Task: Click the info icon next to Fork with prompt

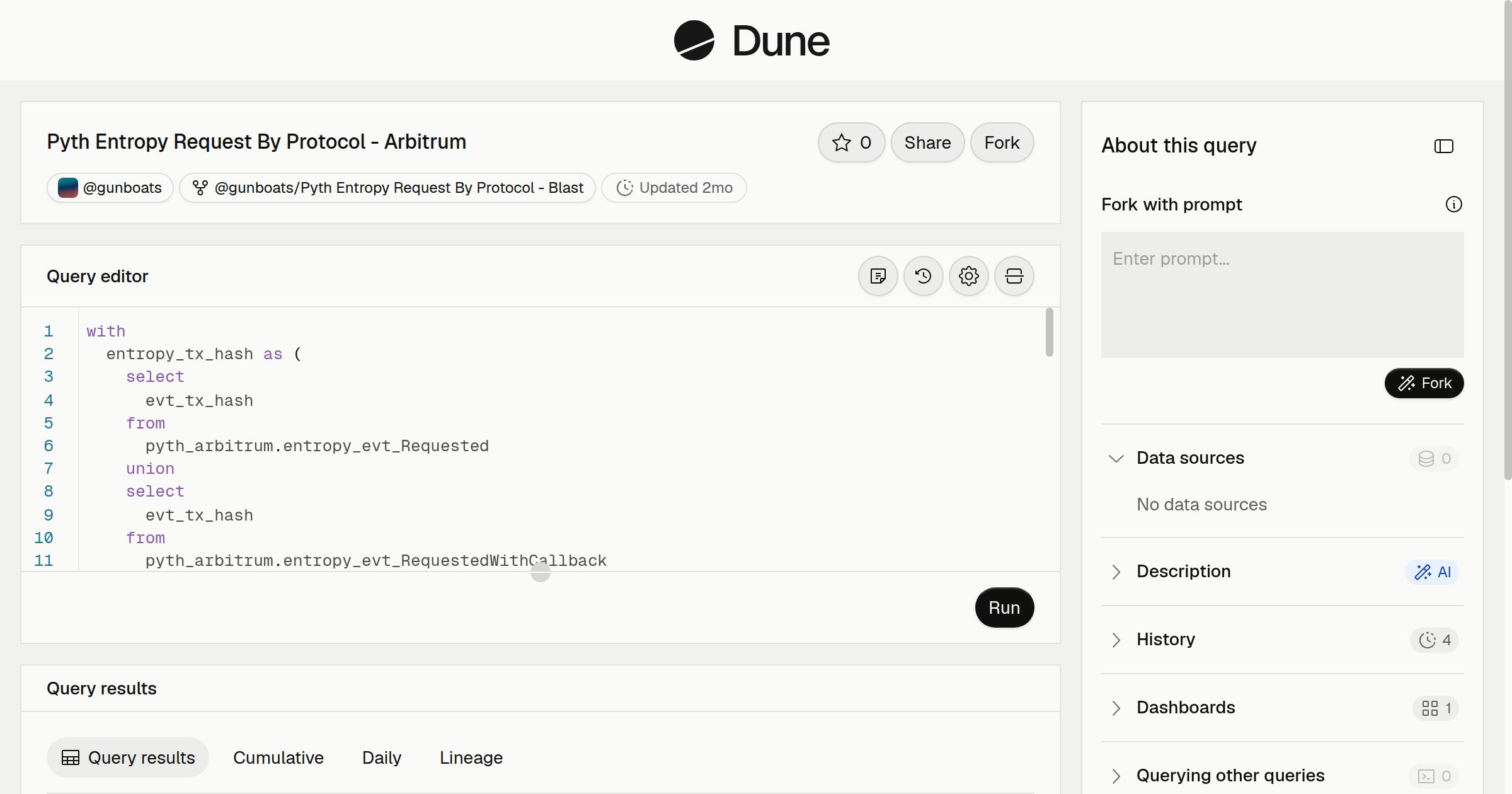Action: (x=1453, y=204)
